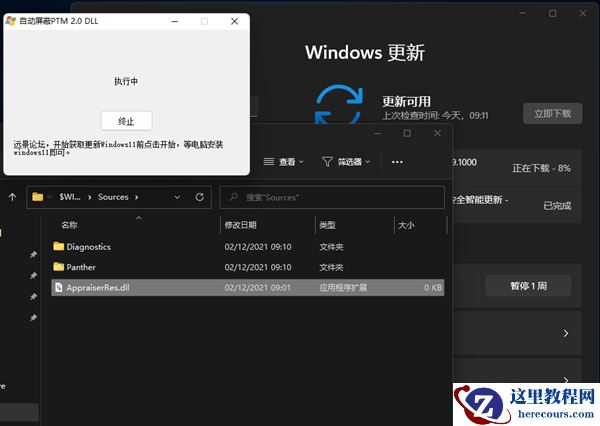This screenshot has height=426, width=600.
Task: Maximize the Windows 更新 settings window
Action: click(553, 13)
